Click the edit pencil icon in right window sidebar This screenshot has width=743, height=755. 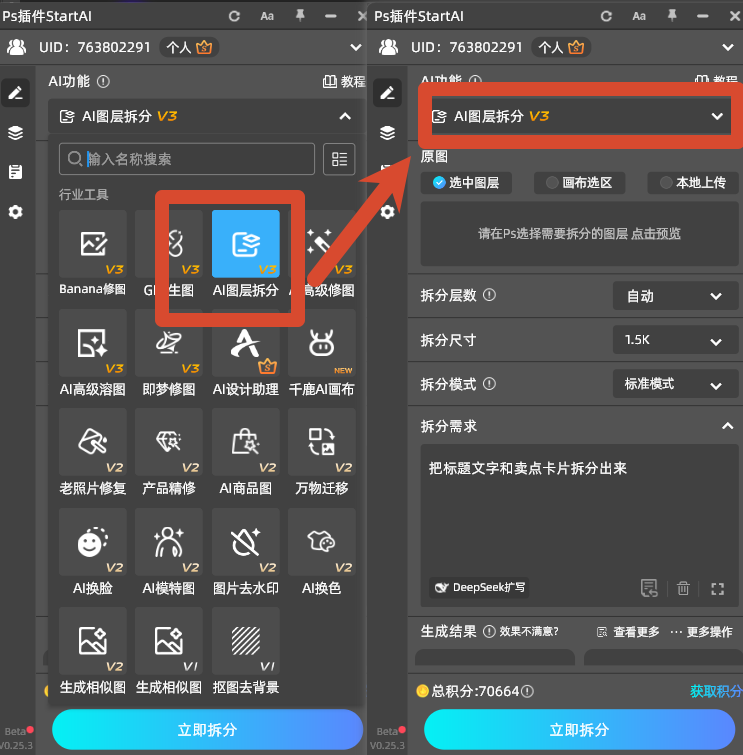click(x=387, y=92)
